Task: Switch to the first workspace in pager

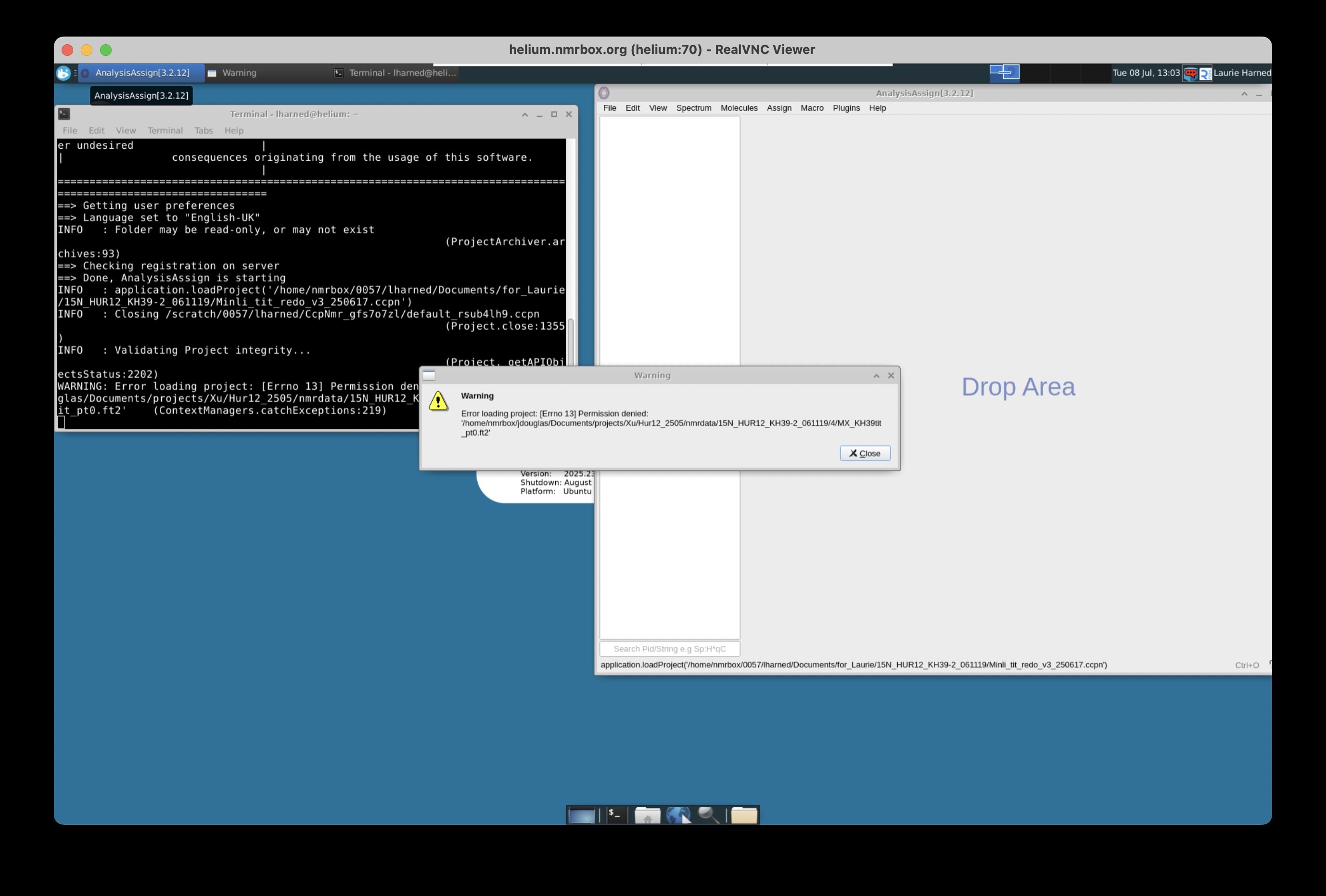Action: 1004,73
